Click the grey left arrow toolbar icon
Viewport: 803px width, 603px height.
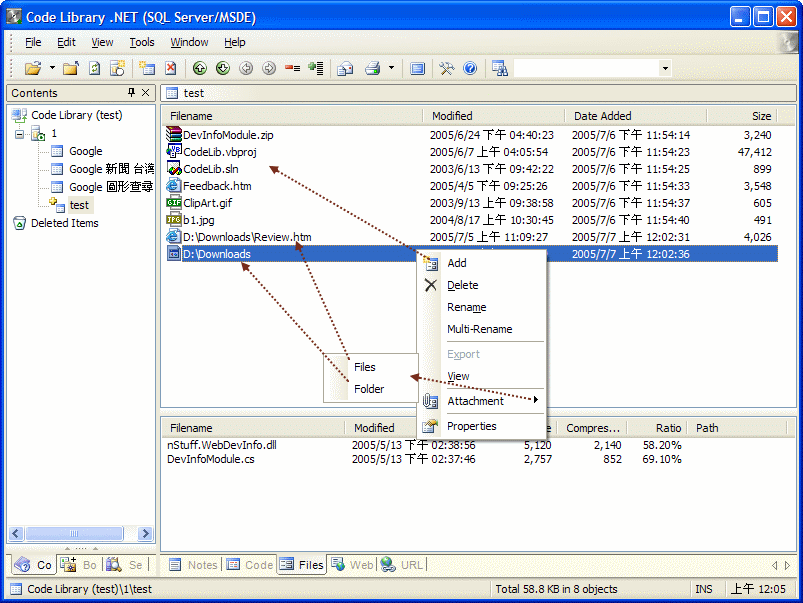pos(246,68)
